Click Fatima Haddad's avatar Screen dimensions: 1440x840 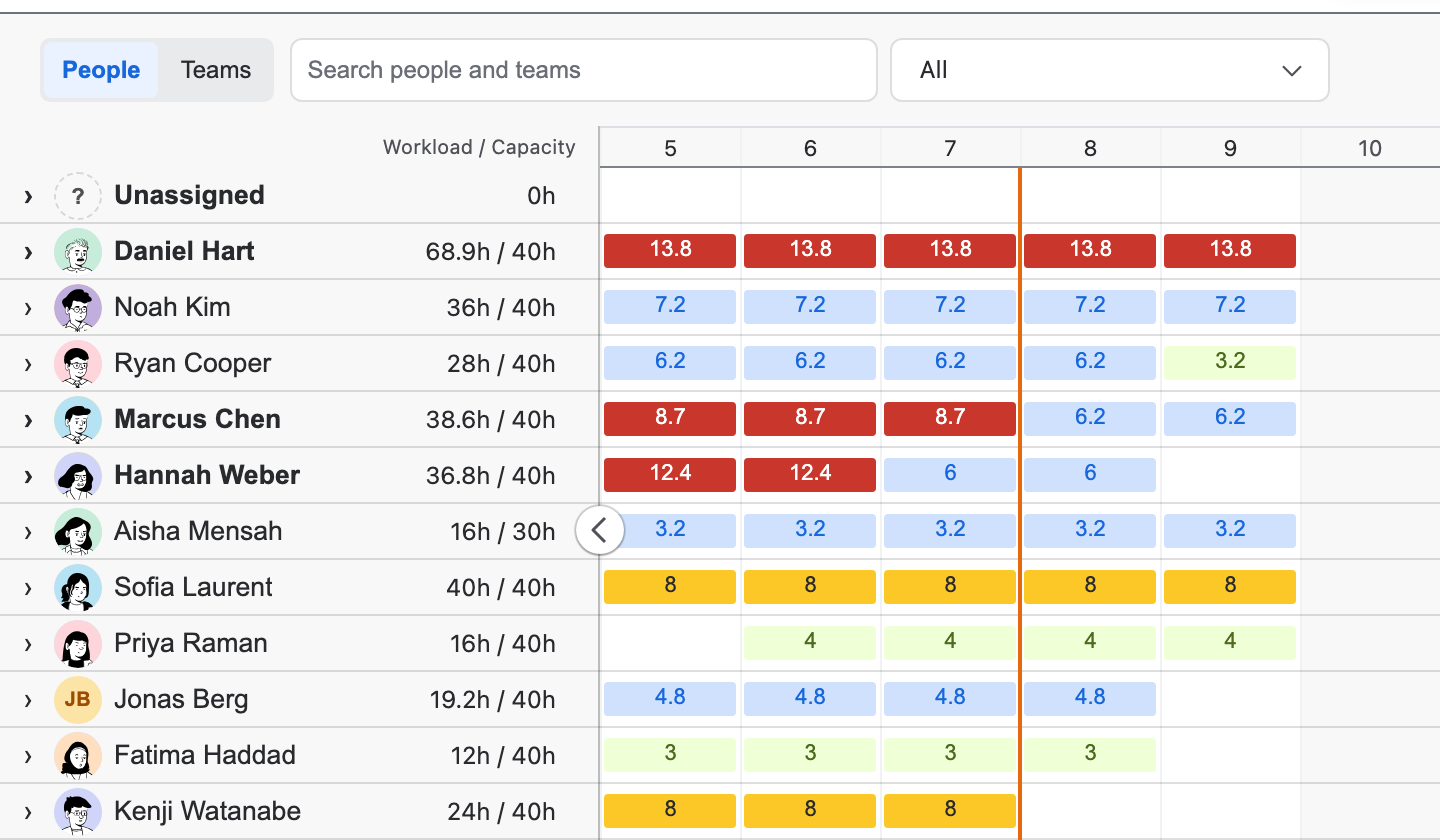[x=78, y=755]
